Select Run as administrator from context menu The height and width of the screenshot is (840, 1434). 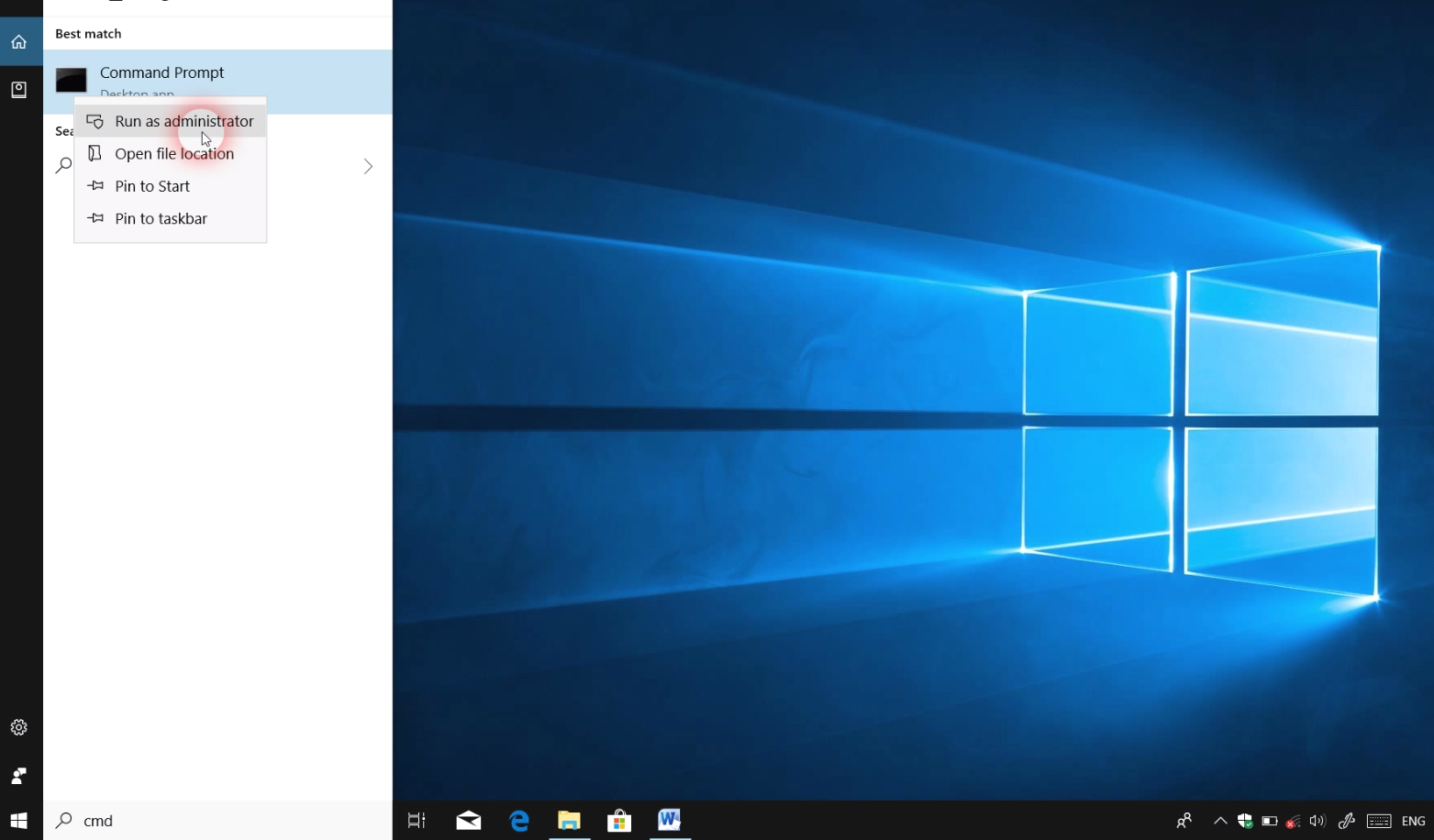[183, 121]
